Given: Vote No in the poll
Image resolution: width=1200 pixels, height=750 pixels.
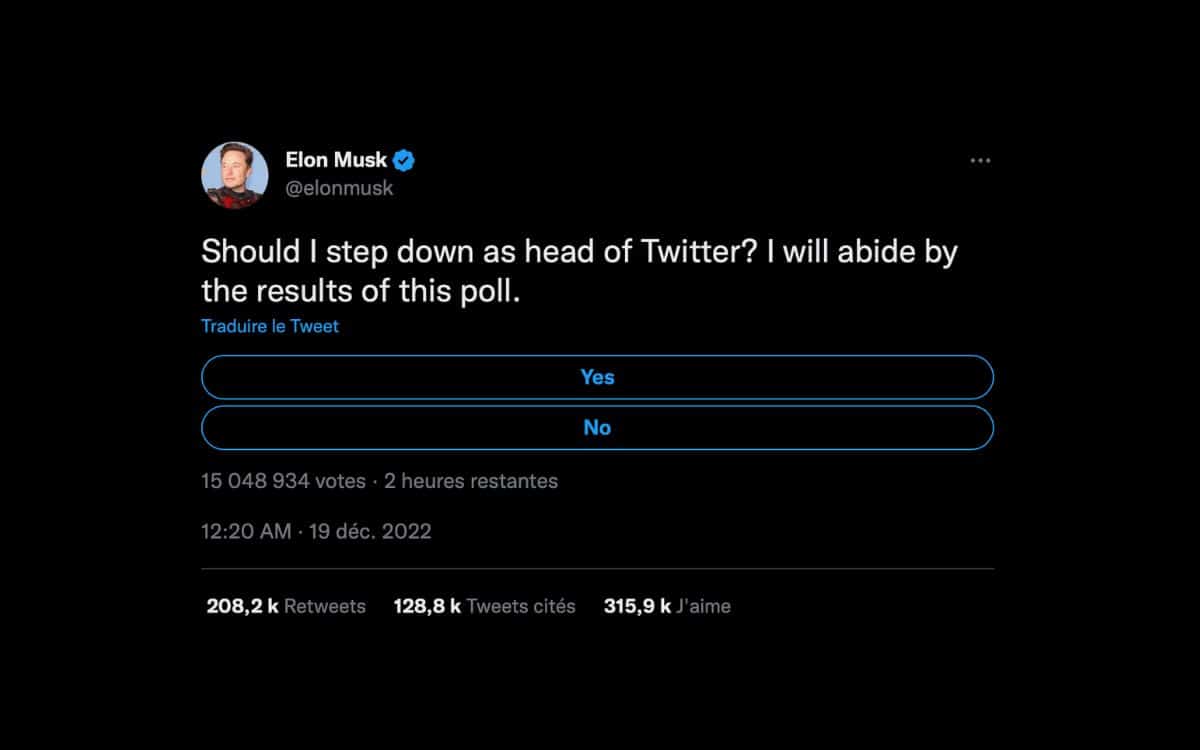Looking at the screenshot, I should point(597,427).
